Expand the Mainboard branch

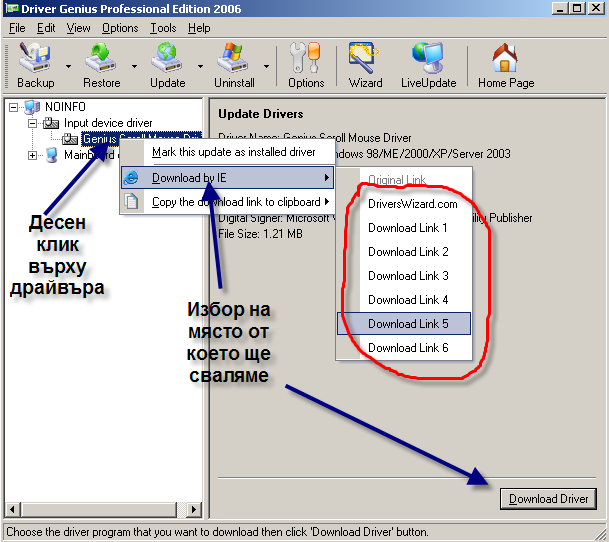pyautogui.click(x=33, y=155)
